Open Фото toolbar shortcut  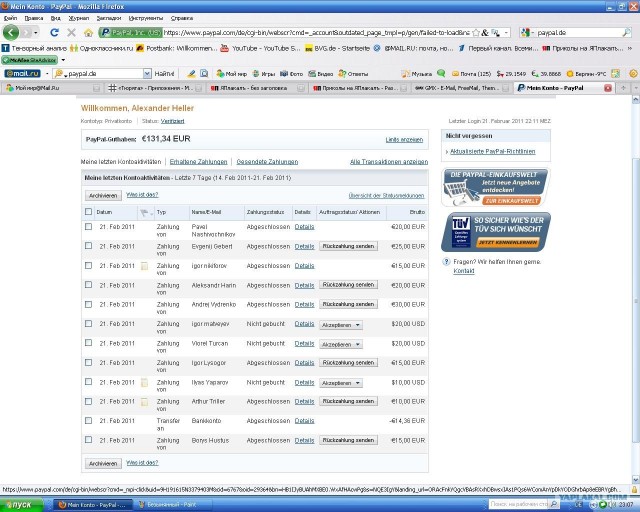[x=291, y=74]
